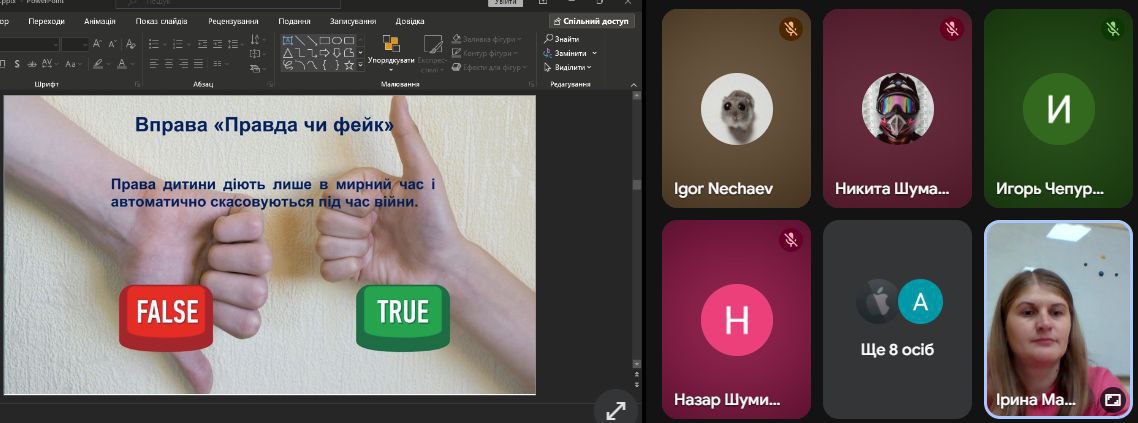Select the straight Line shape
This screenshot has width=1138, height=423.
[x=300, y=40]
